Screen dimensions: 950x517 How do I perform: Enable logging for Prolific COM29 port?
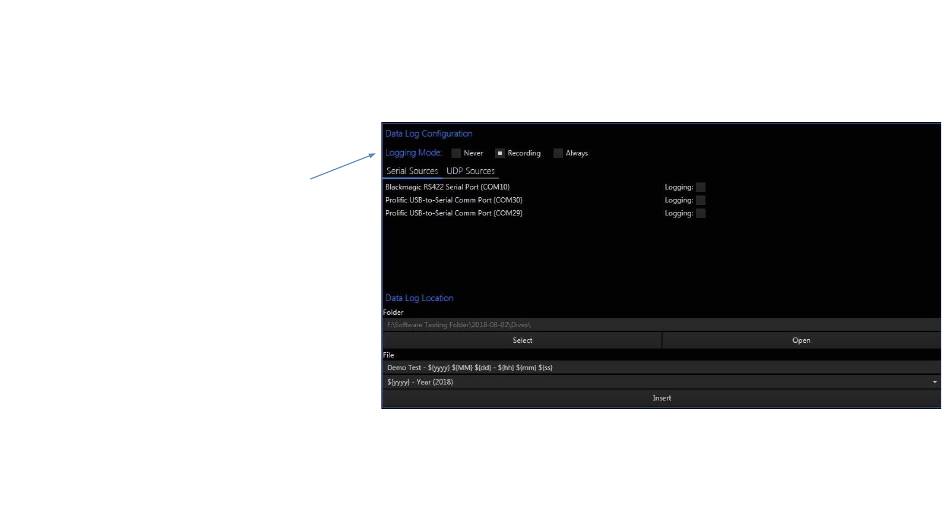click(700, 213)
